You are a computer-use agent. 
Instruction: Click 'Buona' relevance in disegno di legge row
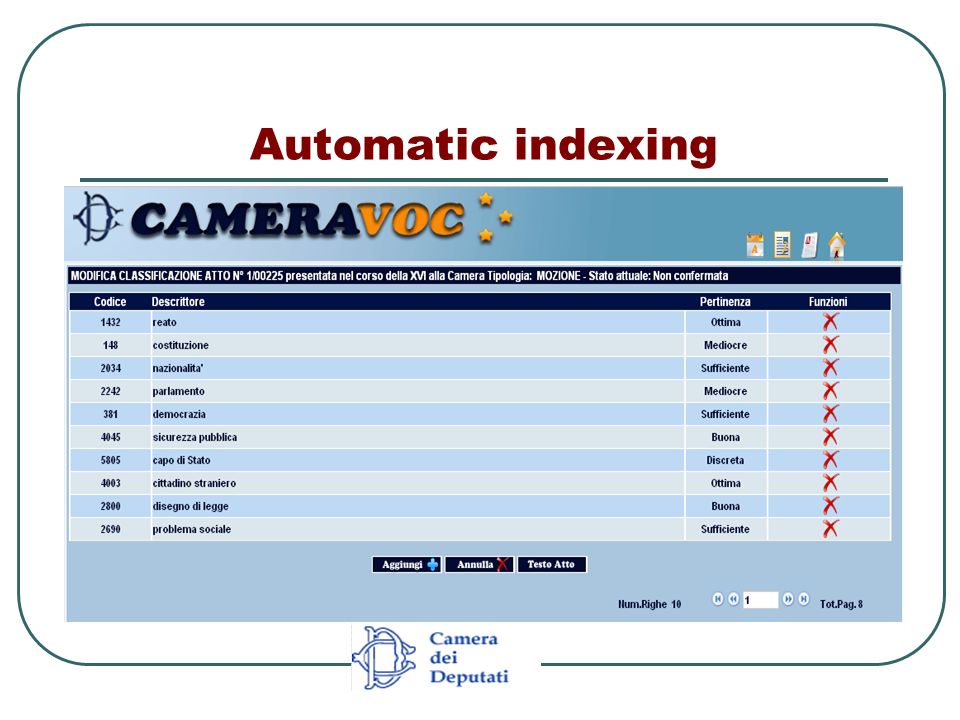(x=726, y=506)
